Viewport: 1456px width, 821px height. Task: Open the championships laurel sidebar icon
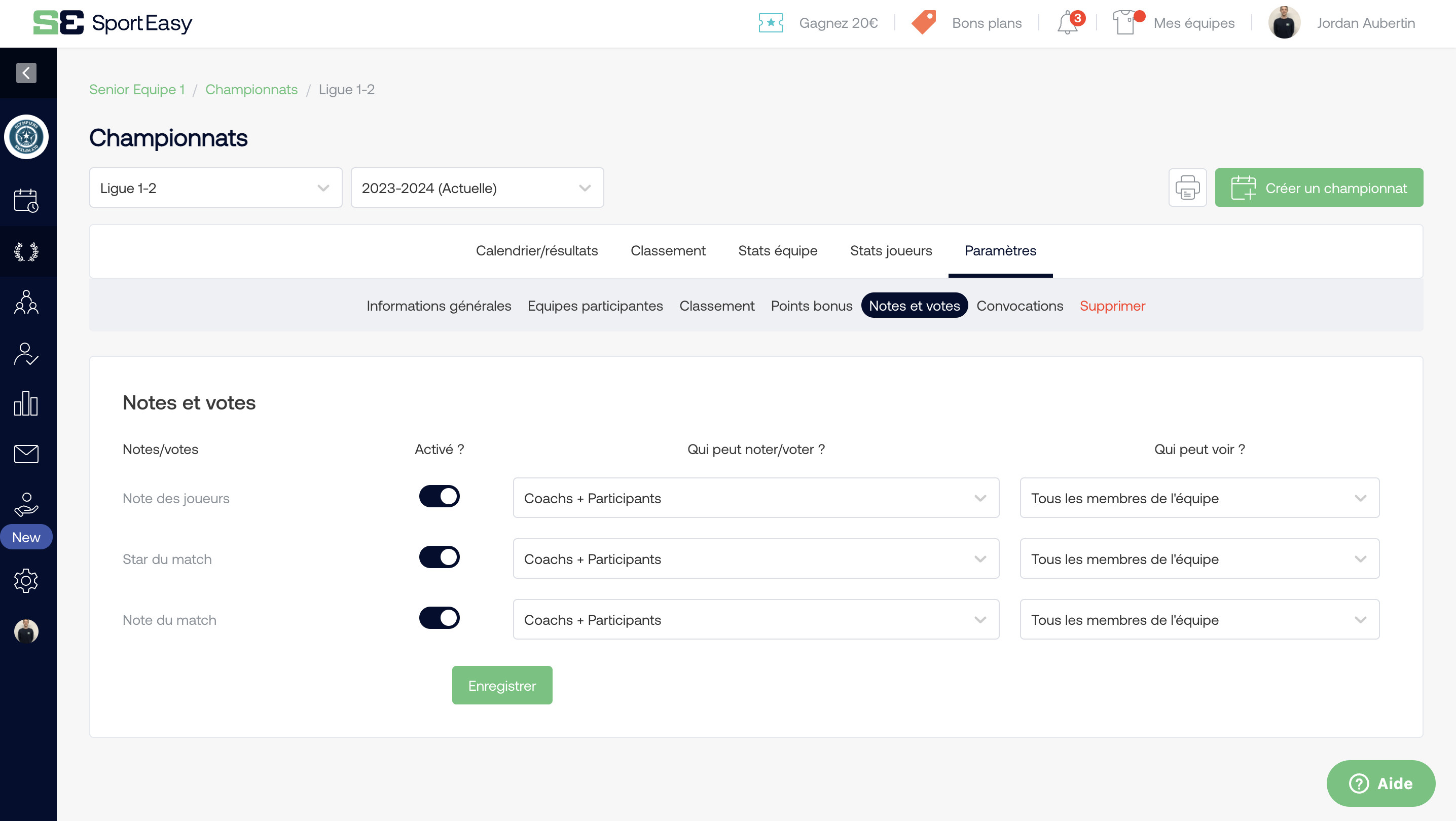(26, 251)
